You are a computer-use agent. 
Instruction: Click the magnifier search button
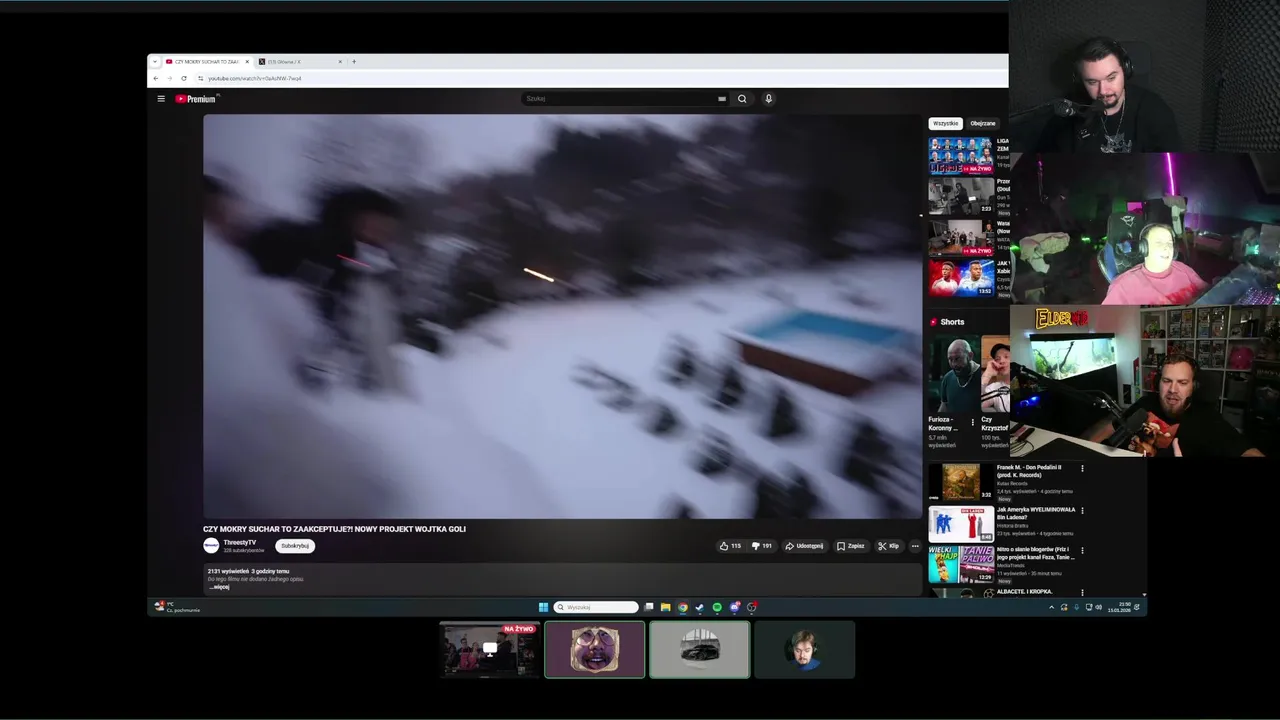[742, 99]
